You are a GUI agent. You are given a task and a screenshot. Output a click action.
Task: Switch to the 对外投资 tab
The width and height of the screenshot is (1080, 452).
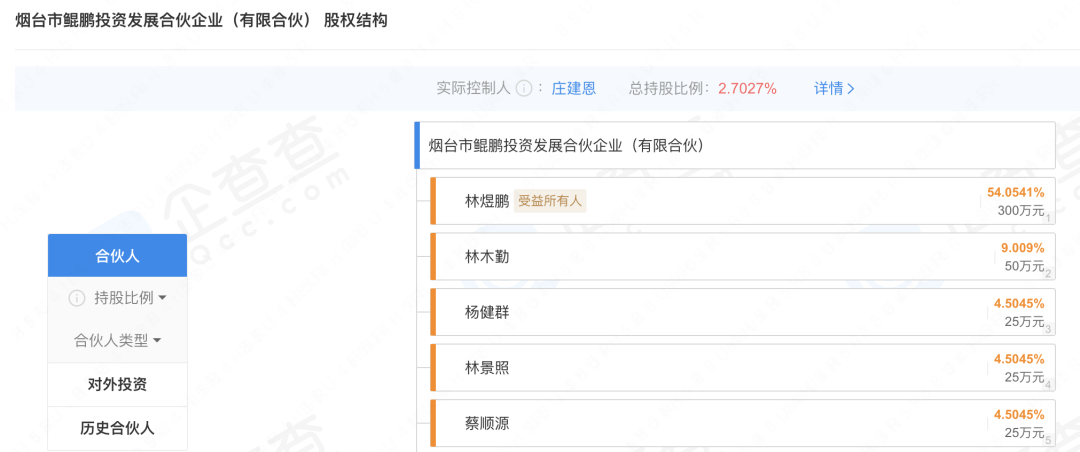pyautogui.click(x=117, y=384)
